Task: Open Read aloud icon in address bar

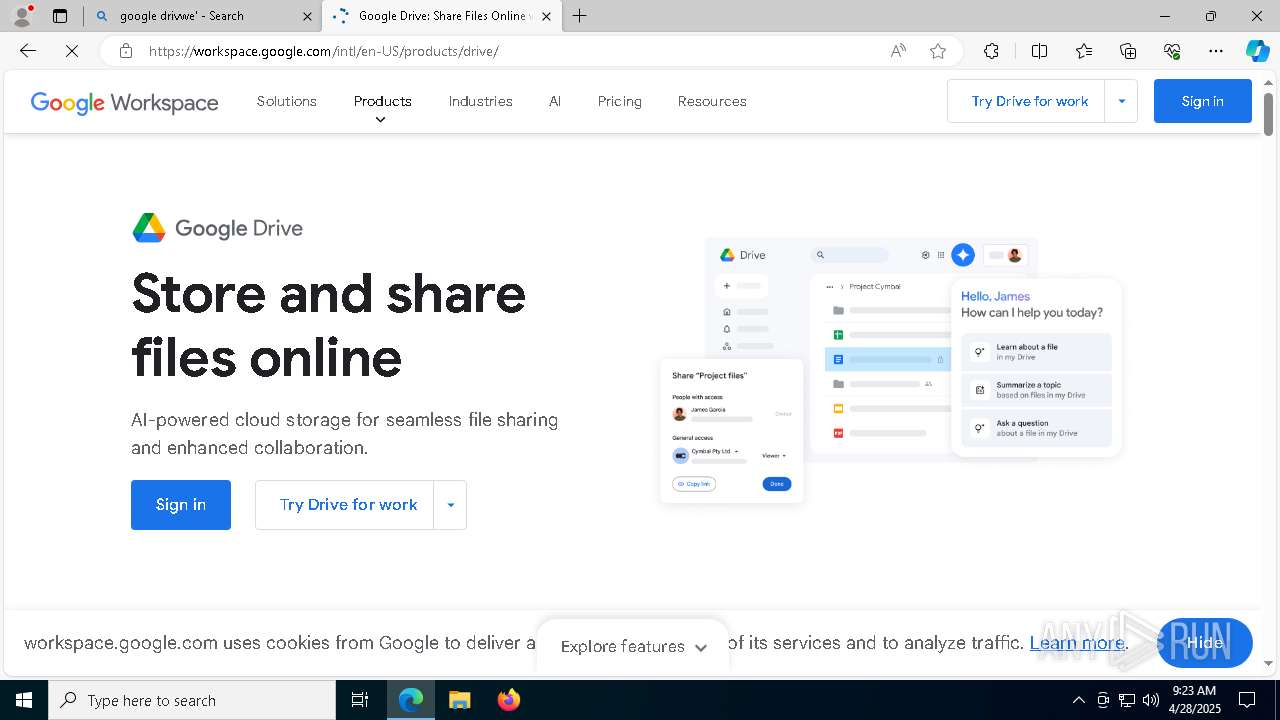Action: [x=898, y=51]
